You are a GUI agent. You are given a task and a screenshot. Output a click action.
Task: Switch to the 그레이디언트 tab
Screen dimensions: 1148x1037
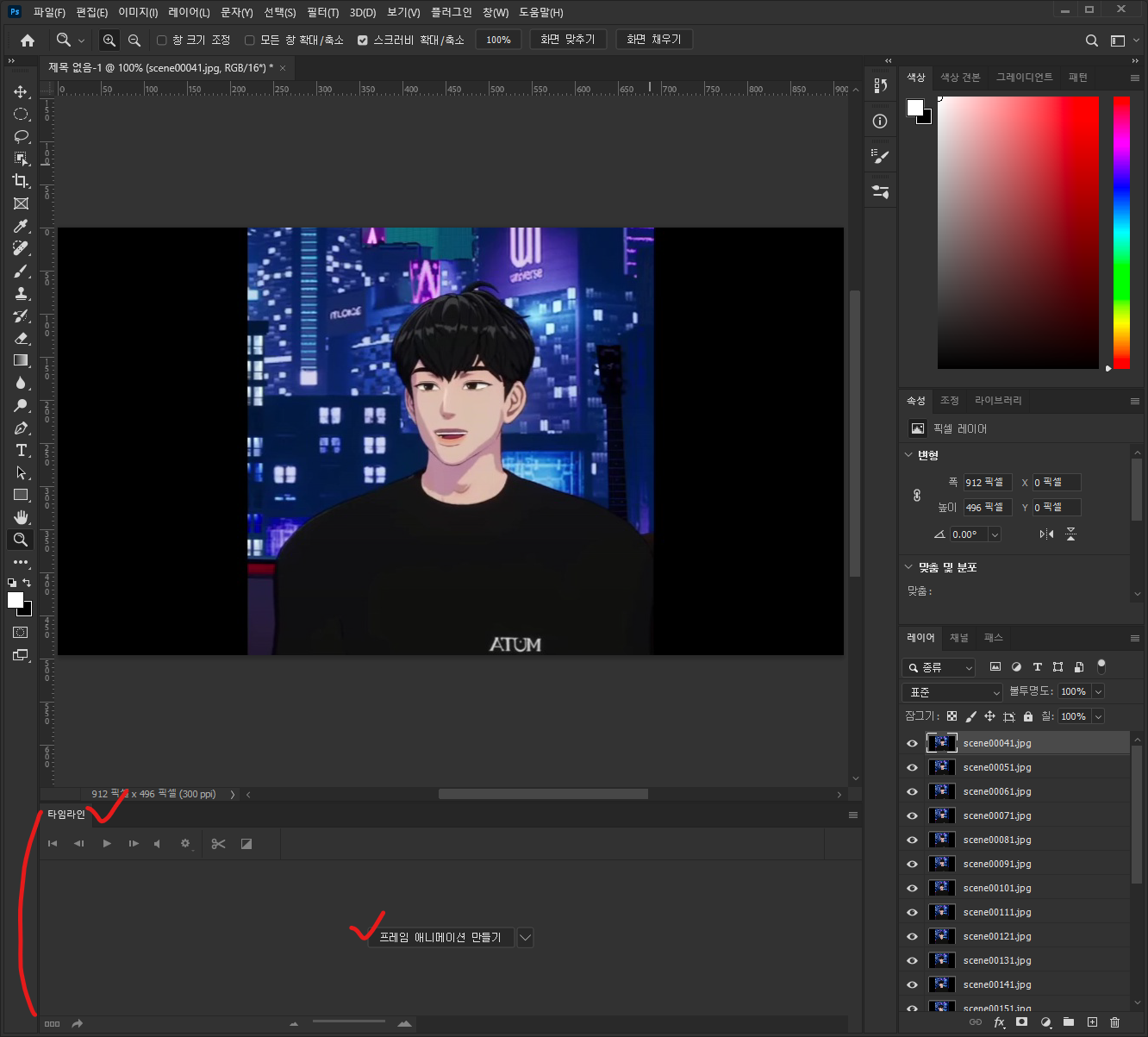tap(1024, 77)
